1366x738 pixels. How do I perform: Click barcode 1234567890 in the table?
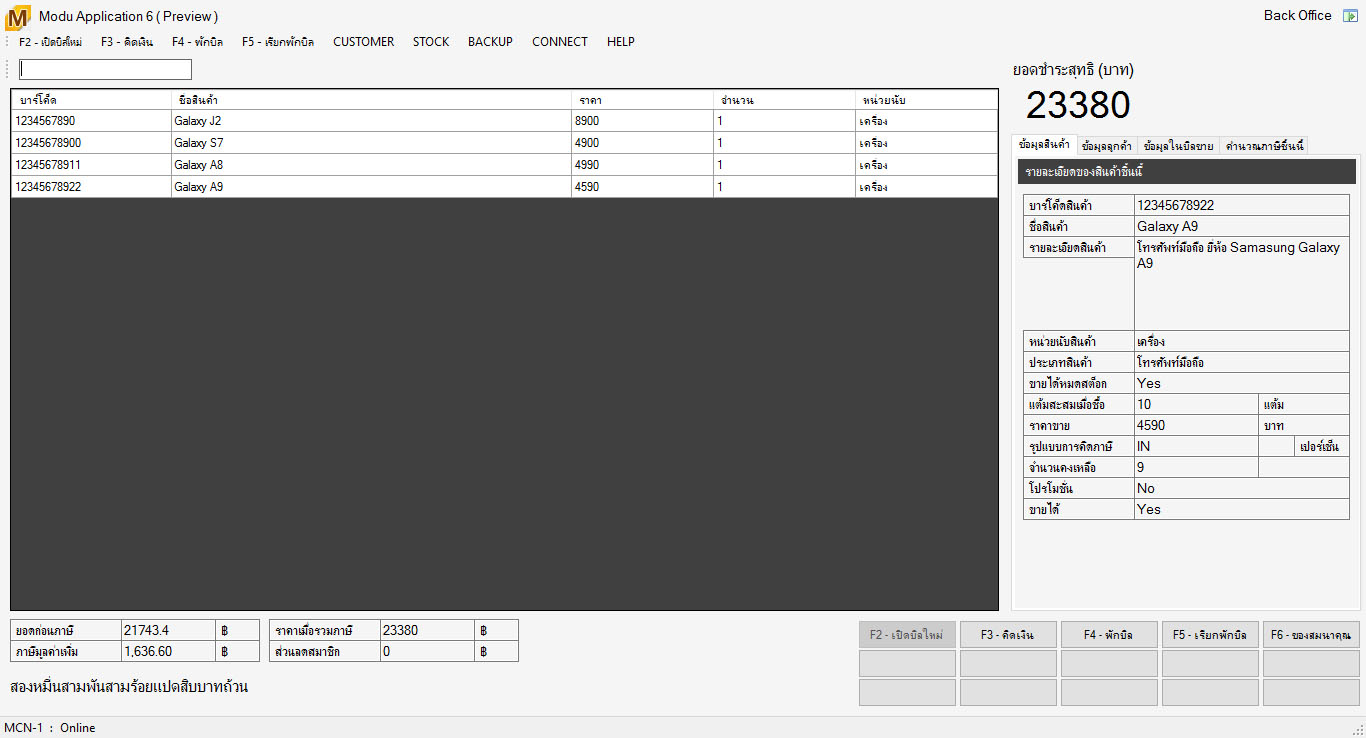coord(91,121)
